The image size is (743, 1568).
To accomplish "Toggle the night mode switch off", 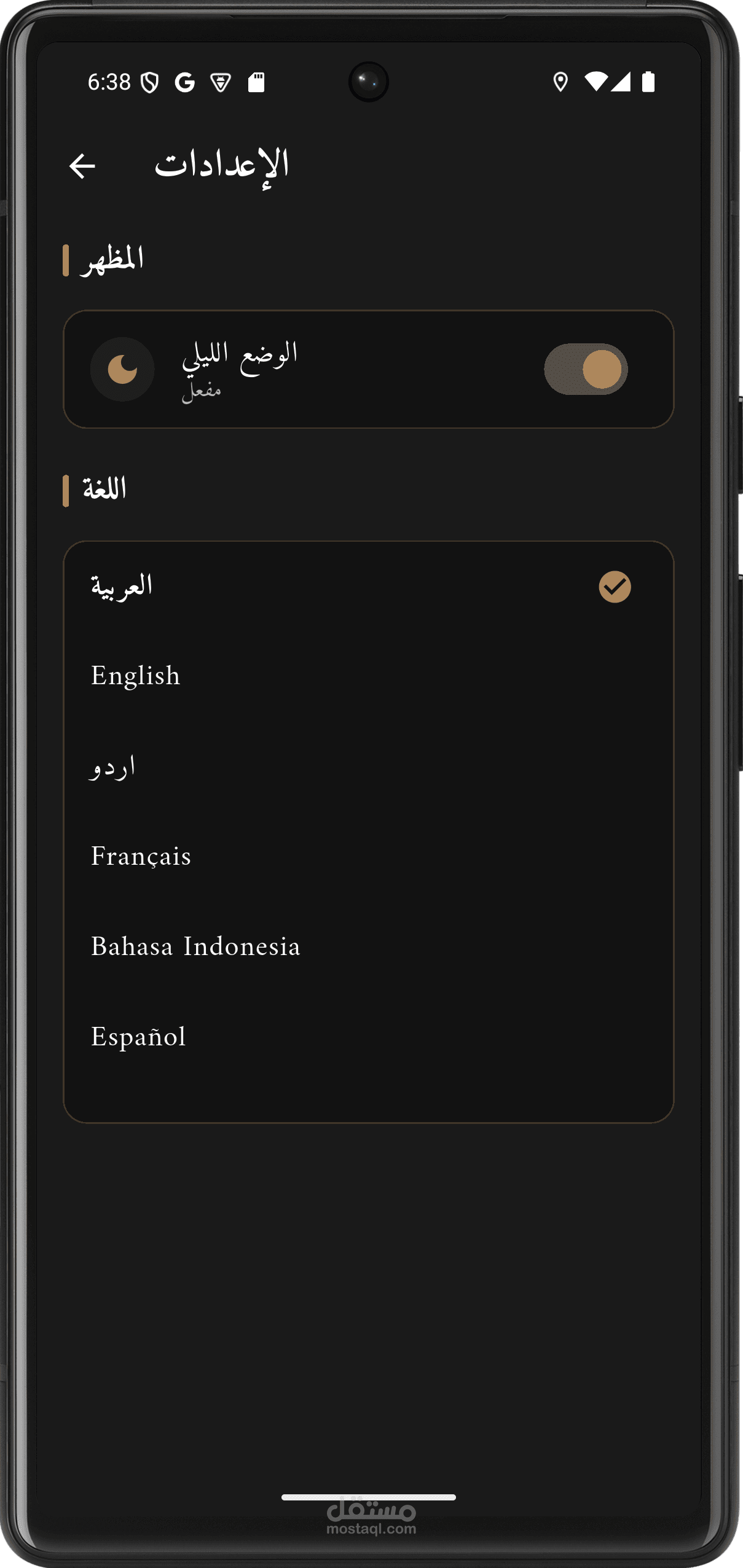I will click(x=586, y=369).
